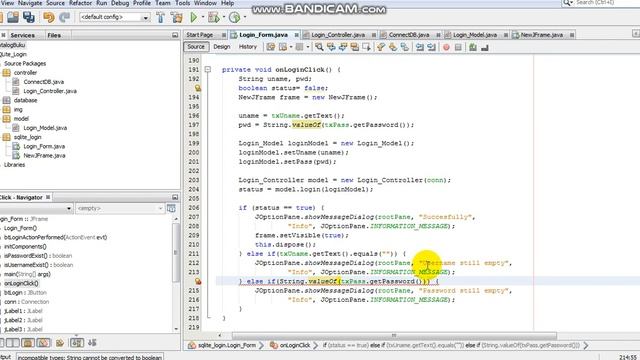
Task: Open the Profile Project dropdown arrow
Action: (244, 17)
